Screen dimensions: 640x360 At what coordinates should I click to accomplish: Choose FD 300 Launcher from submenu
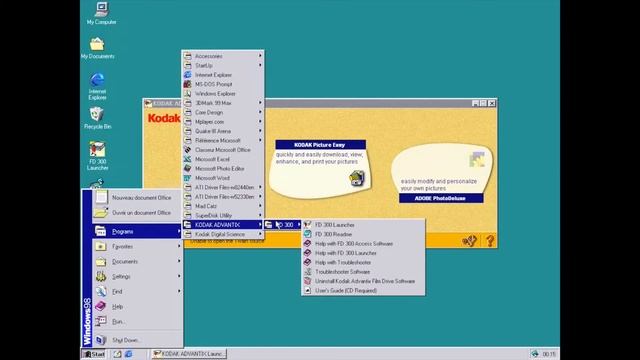[363, 225]
